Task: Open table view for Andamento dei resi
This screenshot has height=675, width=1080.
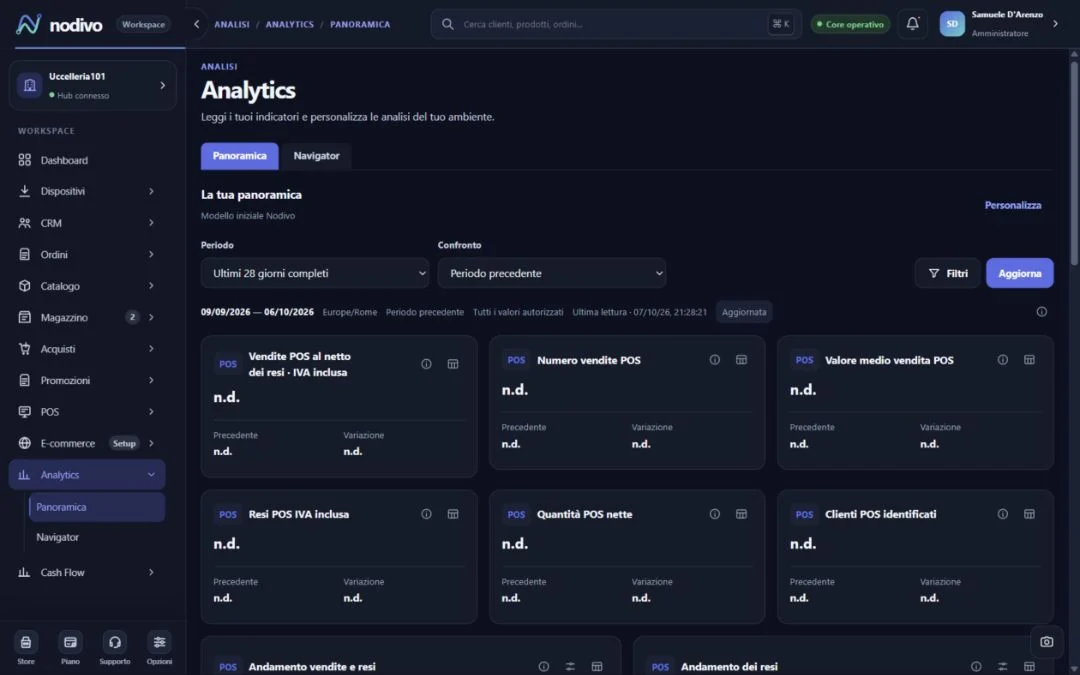Action: point(1029,667)
